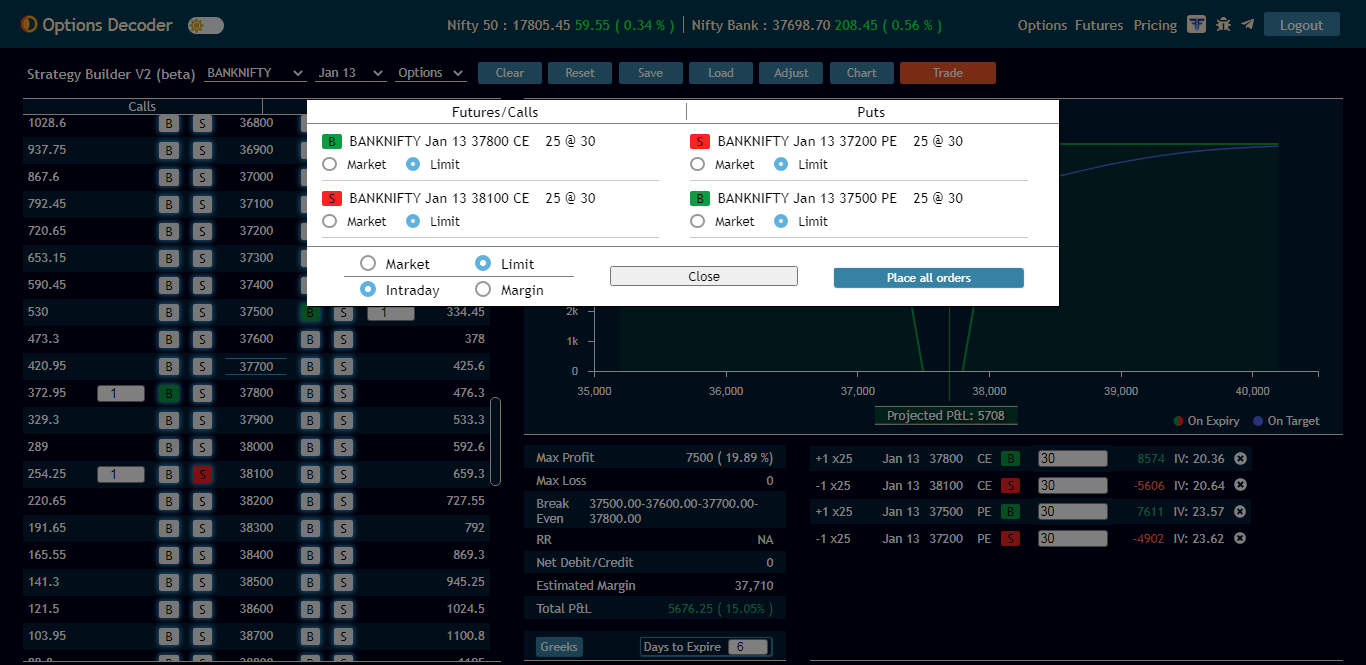Remove the 38100 CE leg
Viewport: 1366px width, 665px height.
[x=1240, y=485]
